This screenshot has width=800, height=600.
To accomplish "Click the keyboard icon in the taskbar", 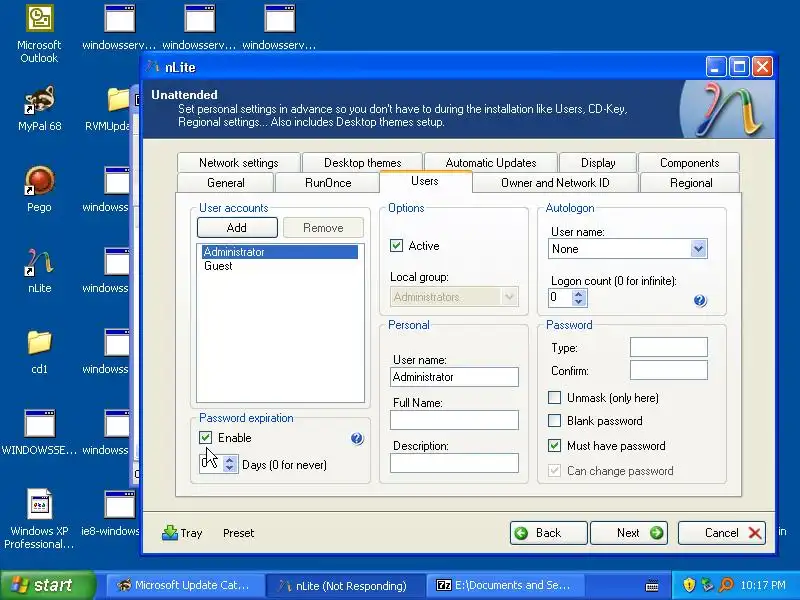I will [652, 586].
